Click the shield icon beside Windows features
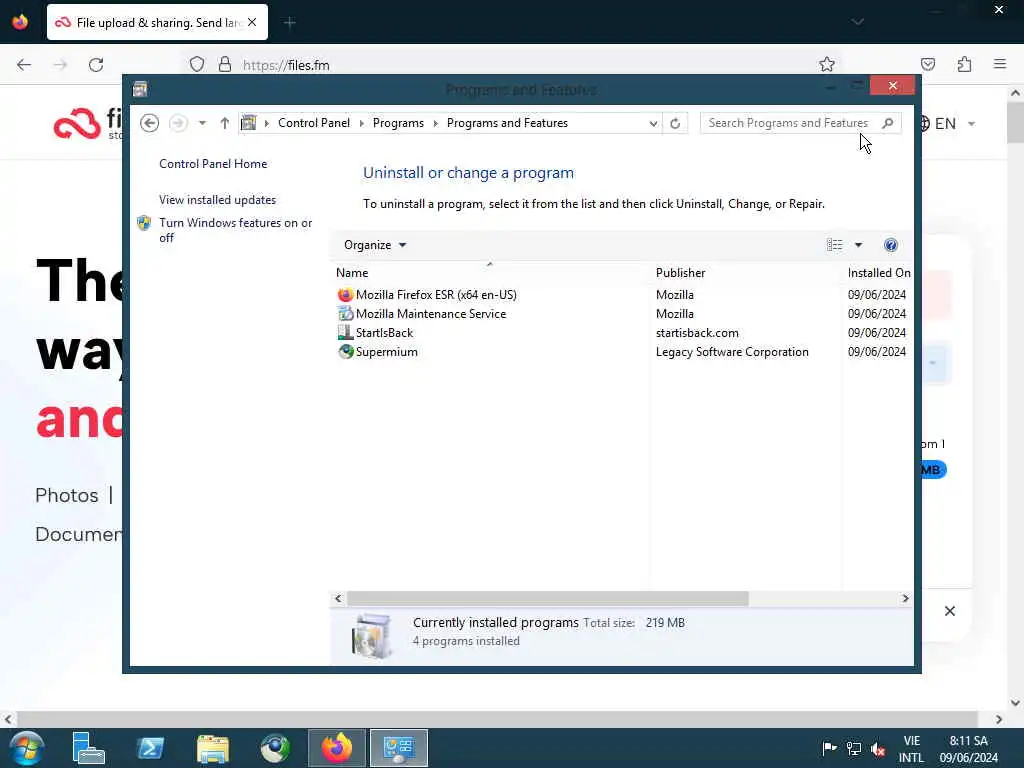1024x768 pixels. pos(144,223)
